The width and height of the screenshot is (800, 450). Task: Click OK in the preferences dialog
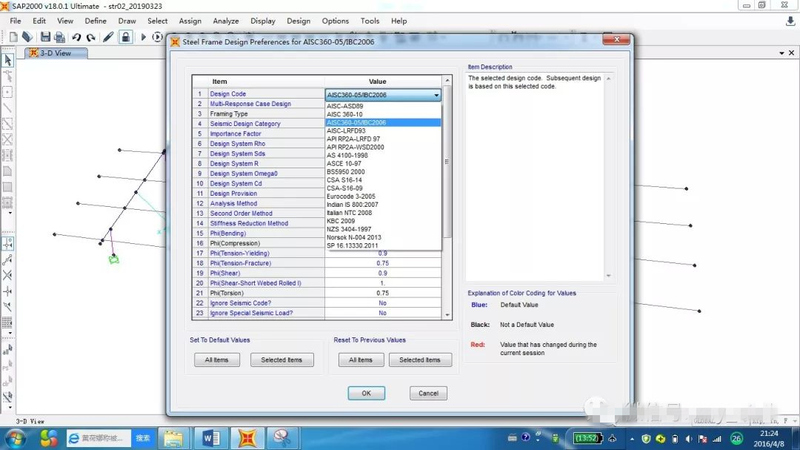[366, 393]
